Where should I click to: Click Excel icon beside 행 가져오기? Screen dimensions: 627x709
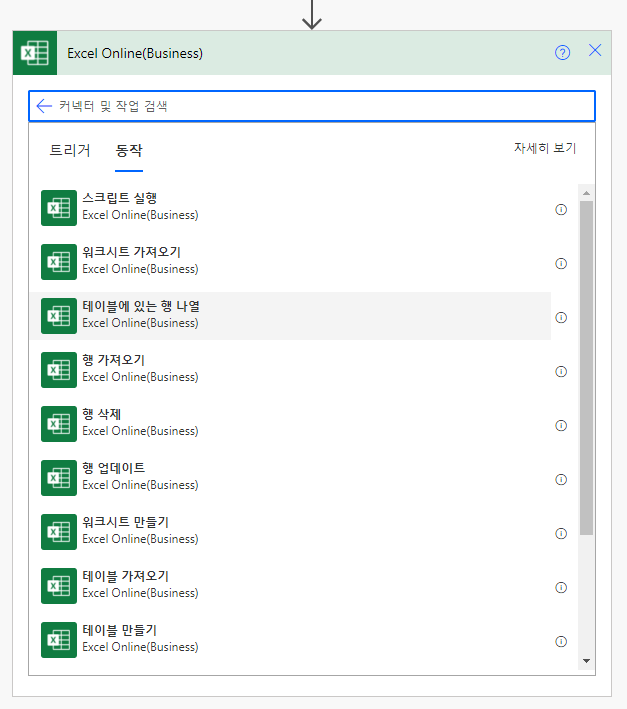click(59, 370)
